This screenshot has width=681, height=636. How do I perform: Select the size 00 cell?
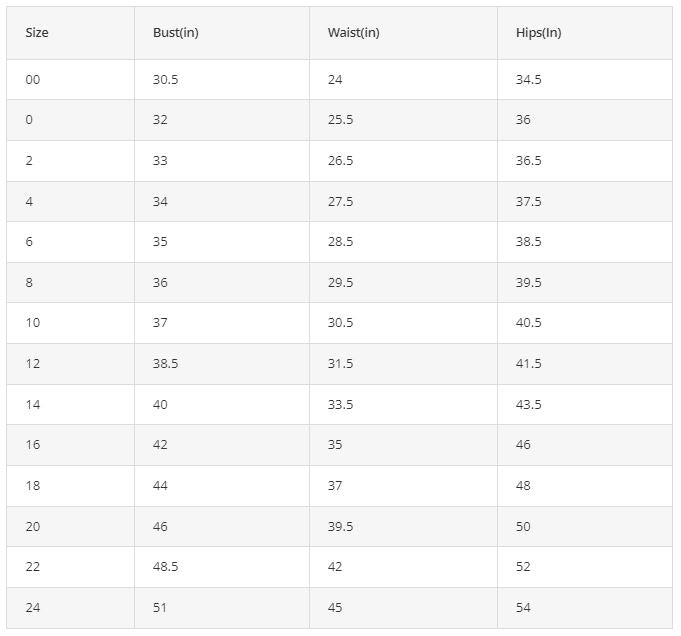(x=33, y=80)
